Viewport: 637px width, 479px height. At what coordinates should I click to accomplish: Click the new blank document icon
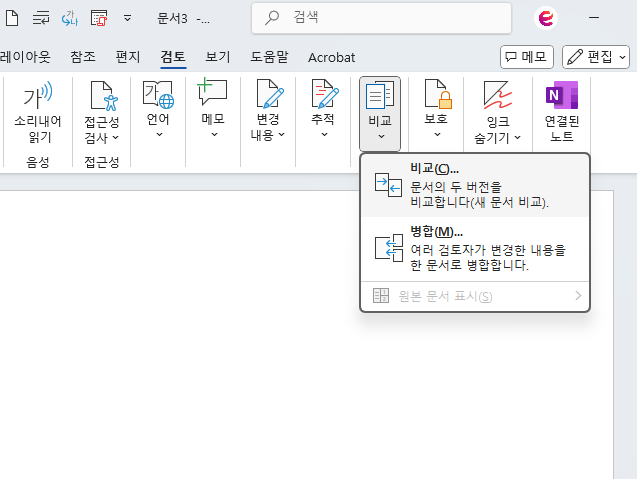12,18
